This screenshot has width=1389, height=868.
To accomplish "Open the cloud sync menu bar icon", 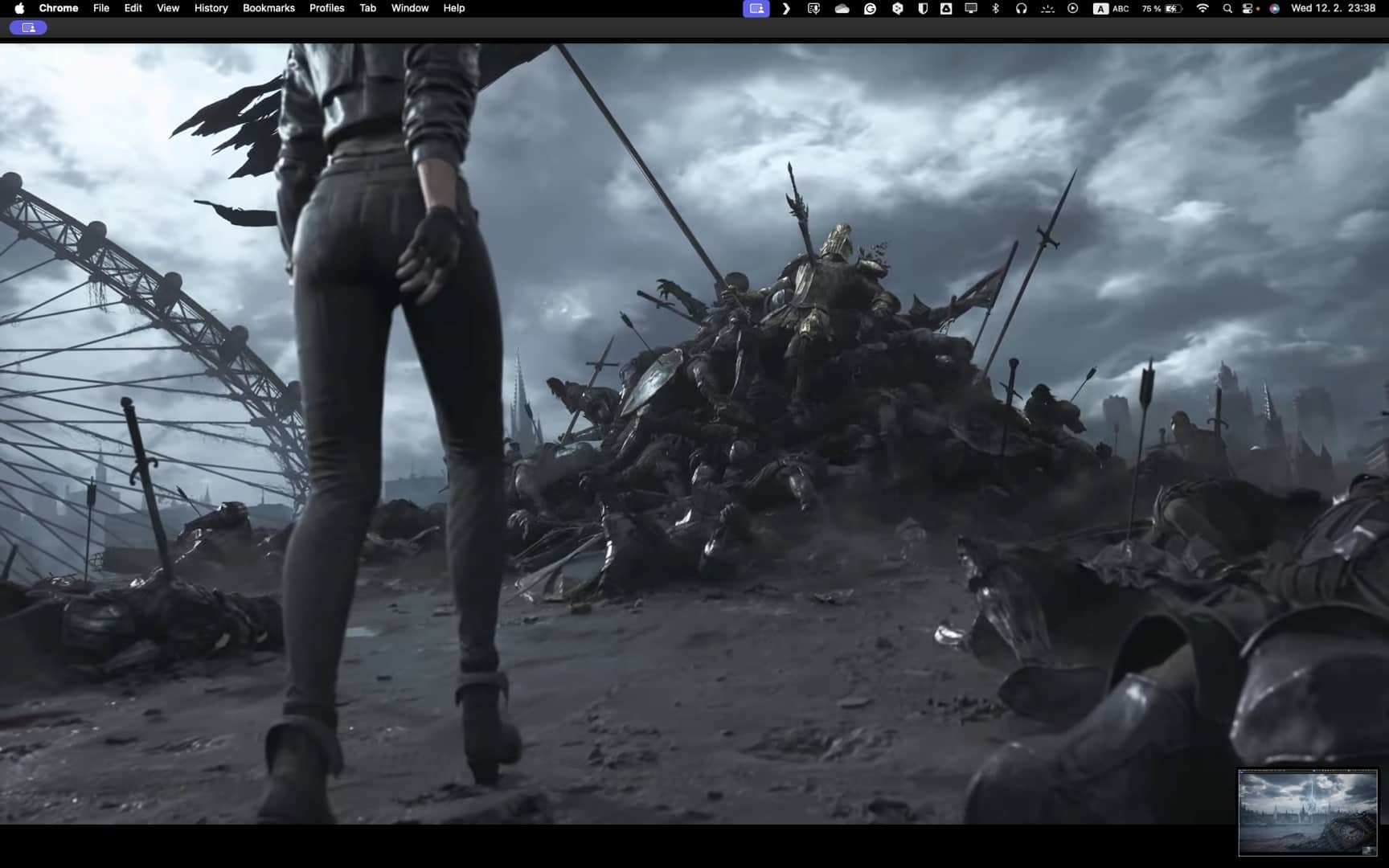I will pos(842,8).
